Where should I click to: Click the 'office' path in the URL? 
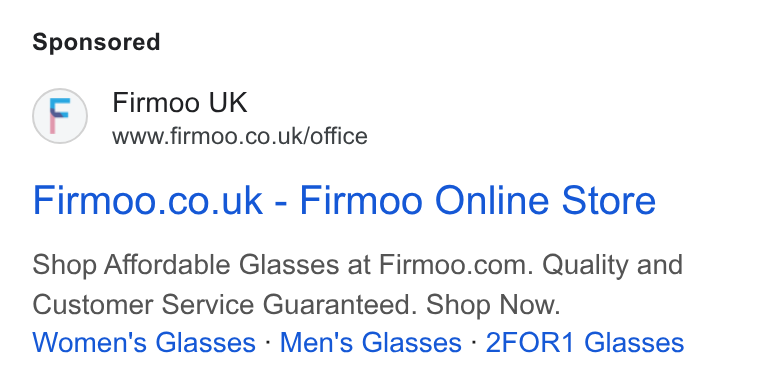[339, 136]
